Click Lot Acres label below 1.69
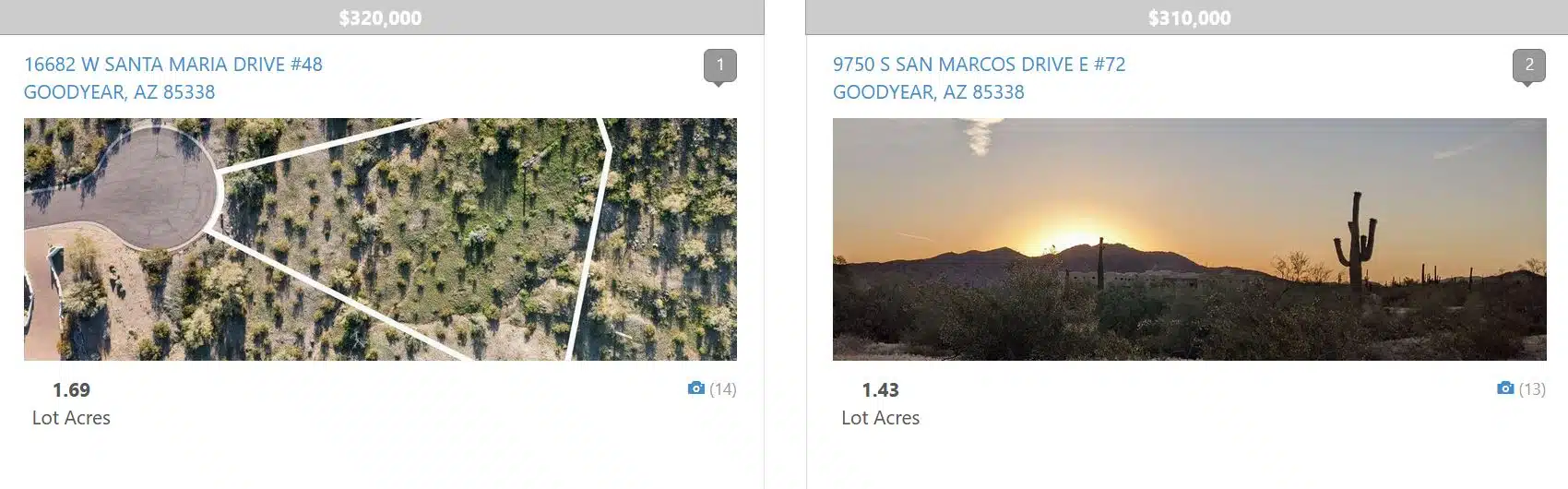 tap(71, 418)
